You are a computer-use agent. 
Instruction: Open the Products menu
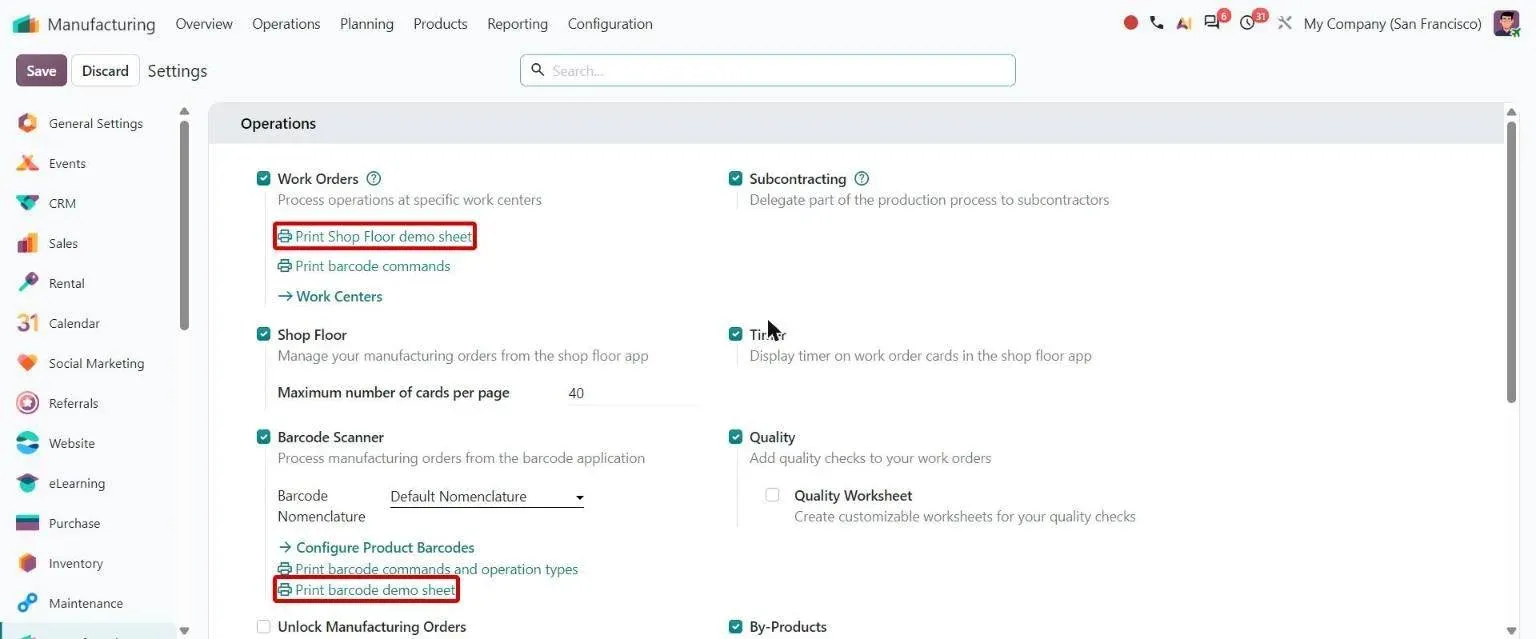(x=440, y=23)
